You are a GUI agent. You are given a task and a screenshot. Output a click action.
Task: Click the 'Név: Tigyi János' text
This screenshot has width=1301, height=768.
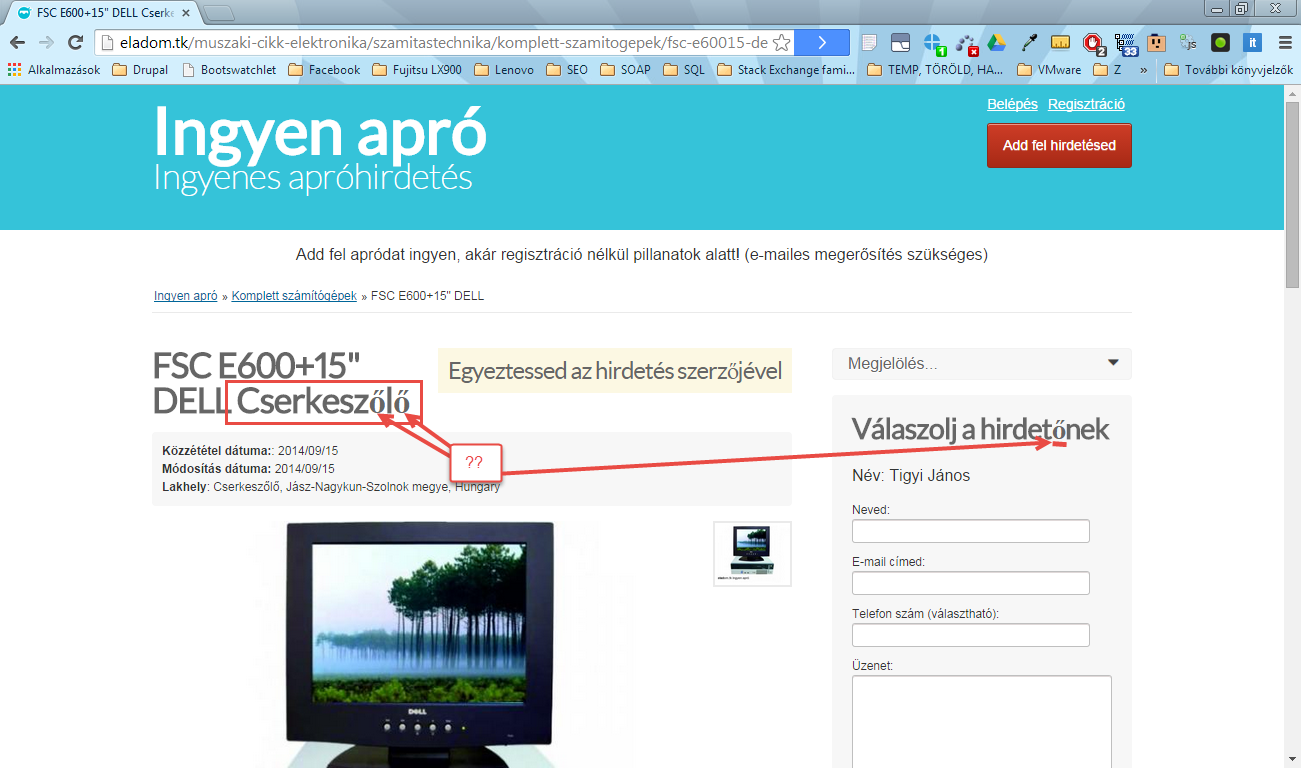pos(911,475)
